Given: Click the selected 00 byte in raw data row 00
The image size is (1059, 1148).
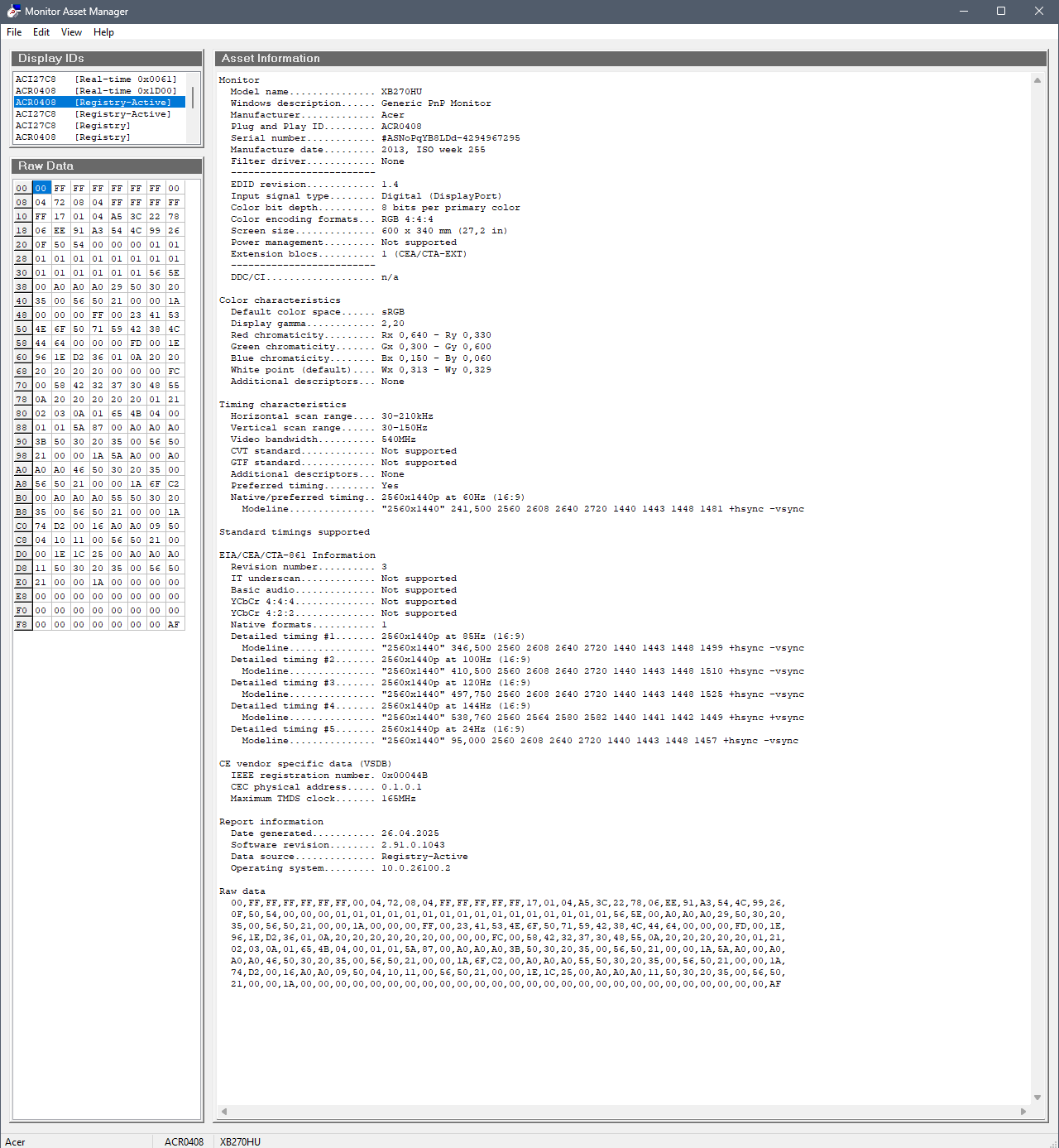Looking at the screenshot, I should [x=41, y=189].
